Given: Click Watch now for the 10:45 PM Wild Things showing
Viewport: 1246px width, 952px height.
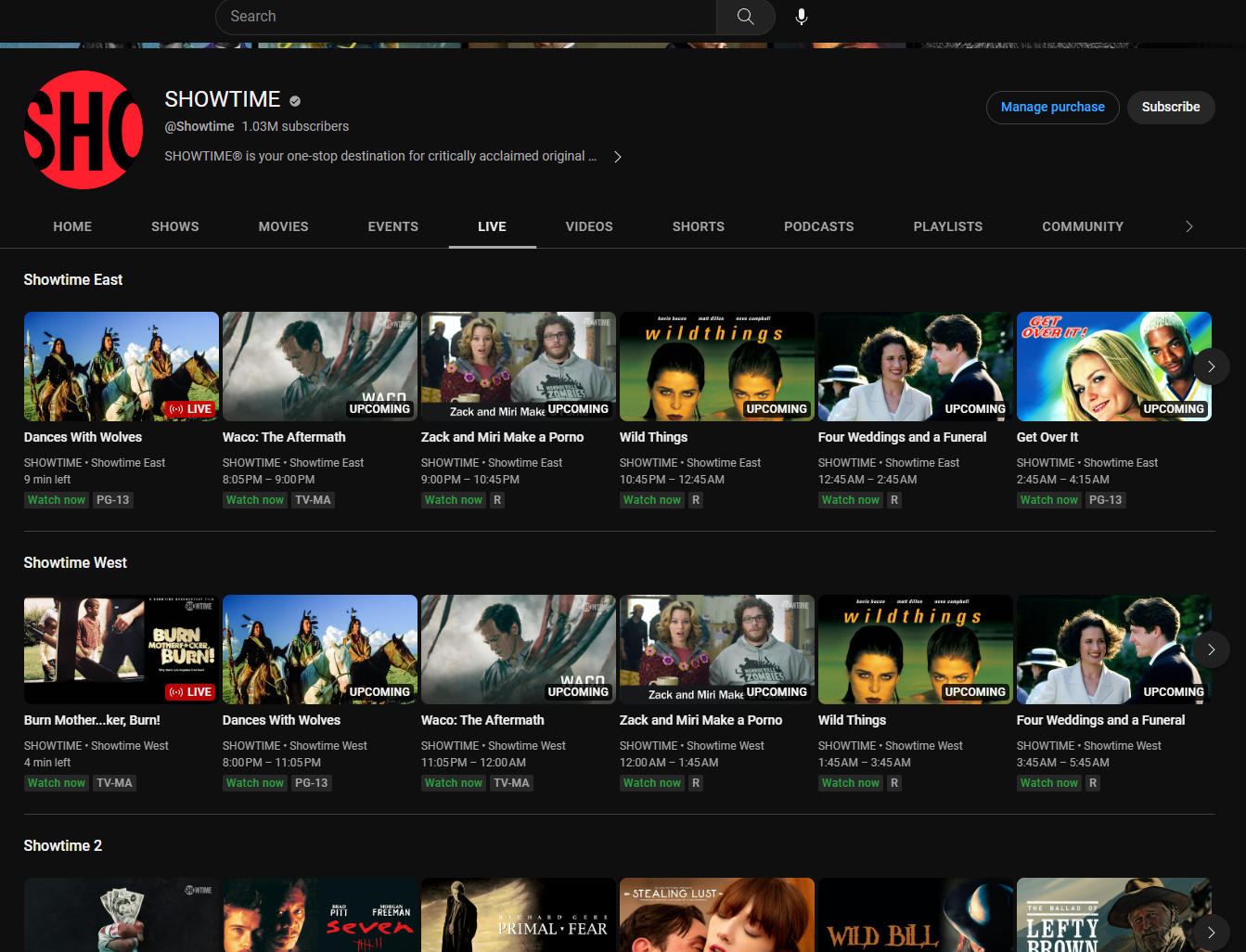Looking at the screenshot, I should coord(652,500).
